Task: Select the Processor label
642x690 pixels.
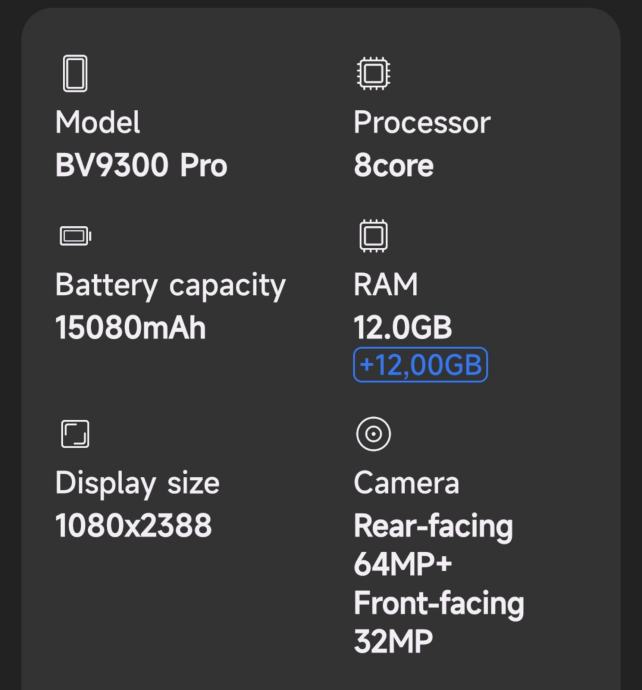Action: [422, 122]
